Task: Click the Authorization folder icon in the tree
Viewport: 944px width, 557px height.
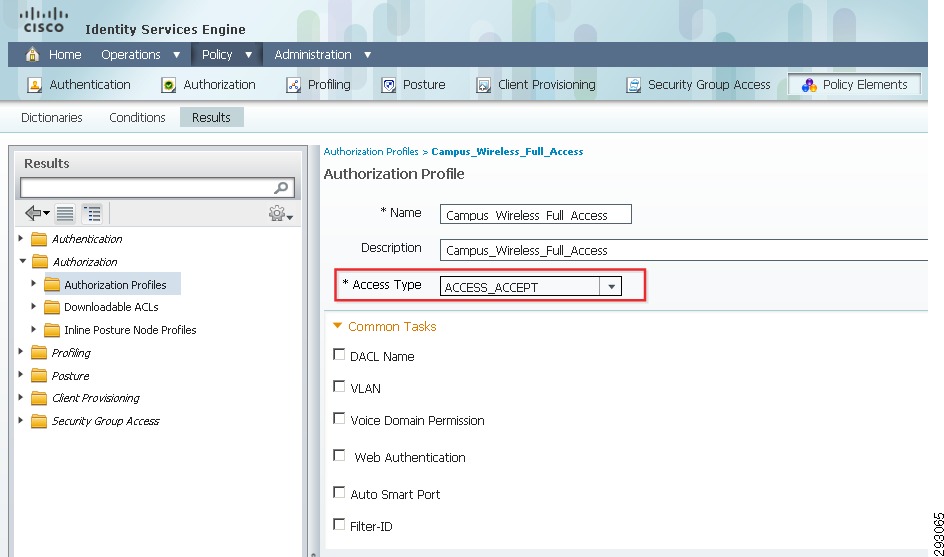Action: click(x=40, y=262)
